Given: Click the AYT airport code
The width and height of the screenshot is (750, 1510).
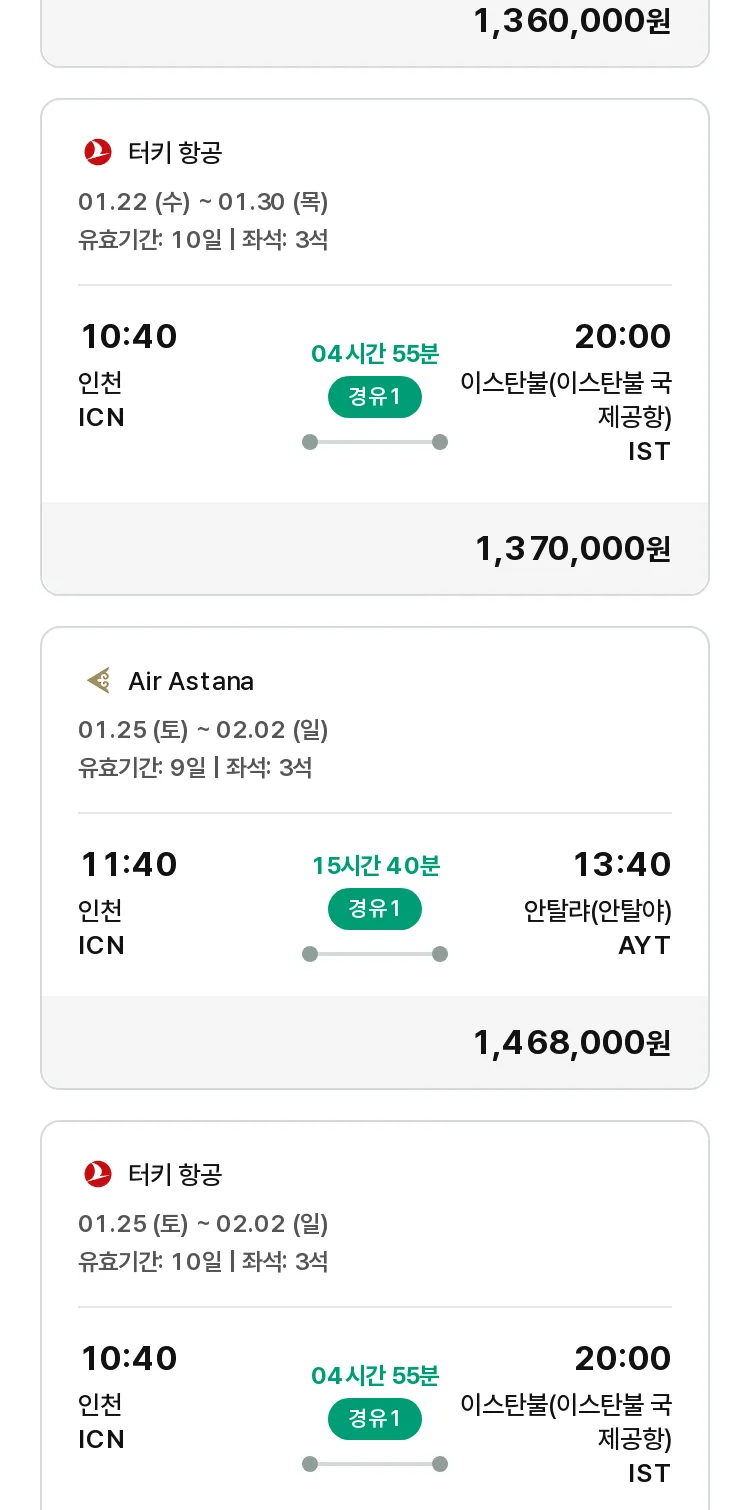Looking at the screenshot, I should pos(644,945).
